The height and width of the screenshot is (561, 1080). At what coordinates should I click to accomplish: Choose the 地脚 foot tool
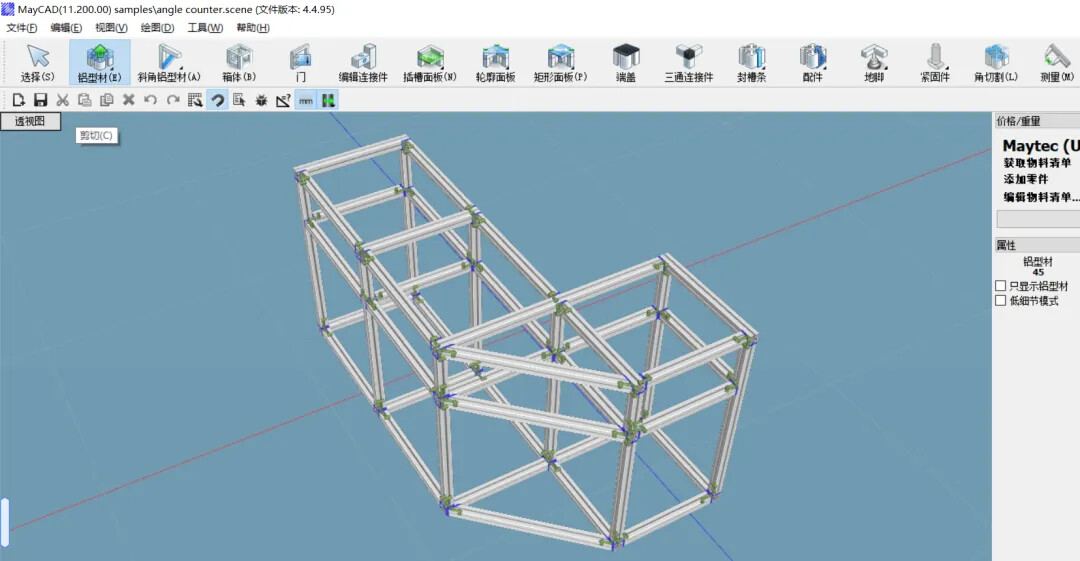874,62
